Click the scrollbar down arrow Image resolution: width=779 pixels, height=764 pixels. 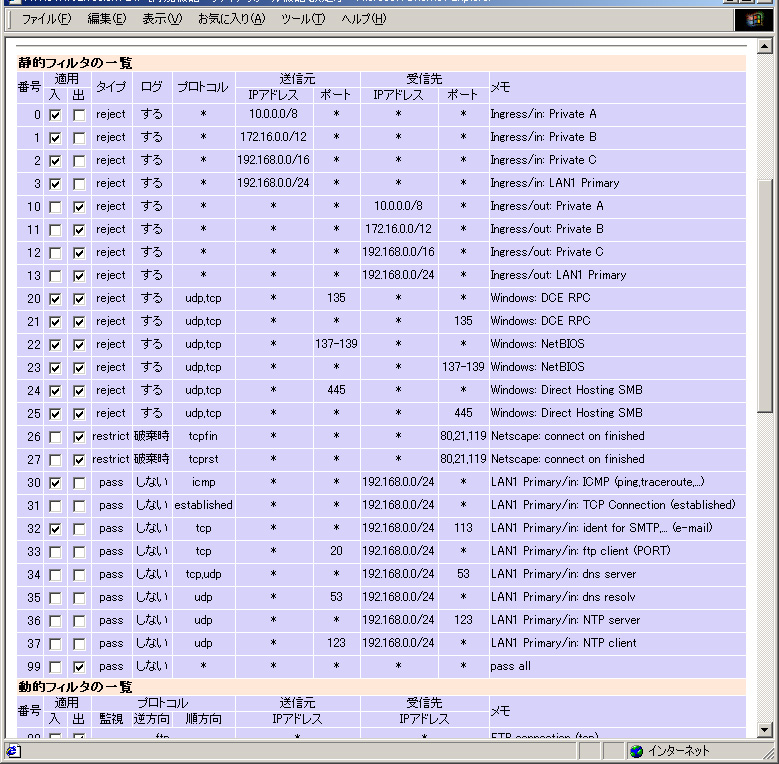tap(765, 729)
